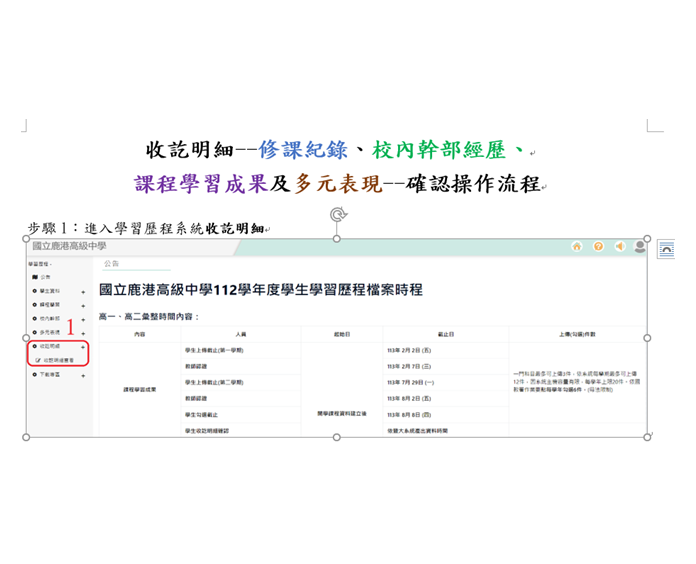Select 學生資料 in the left sidebar
696x564 pixels.
click(50, 291)
